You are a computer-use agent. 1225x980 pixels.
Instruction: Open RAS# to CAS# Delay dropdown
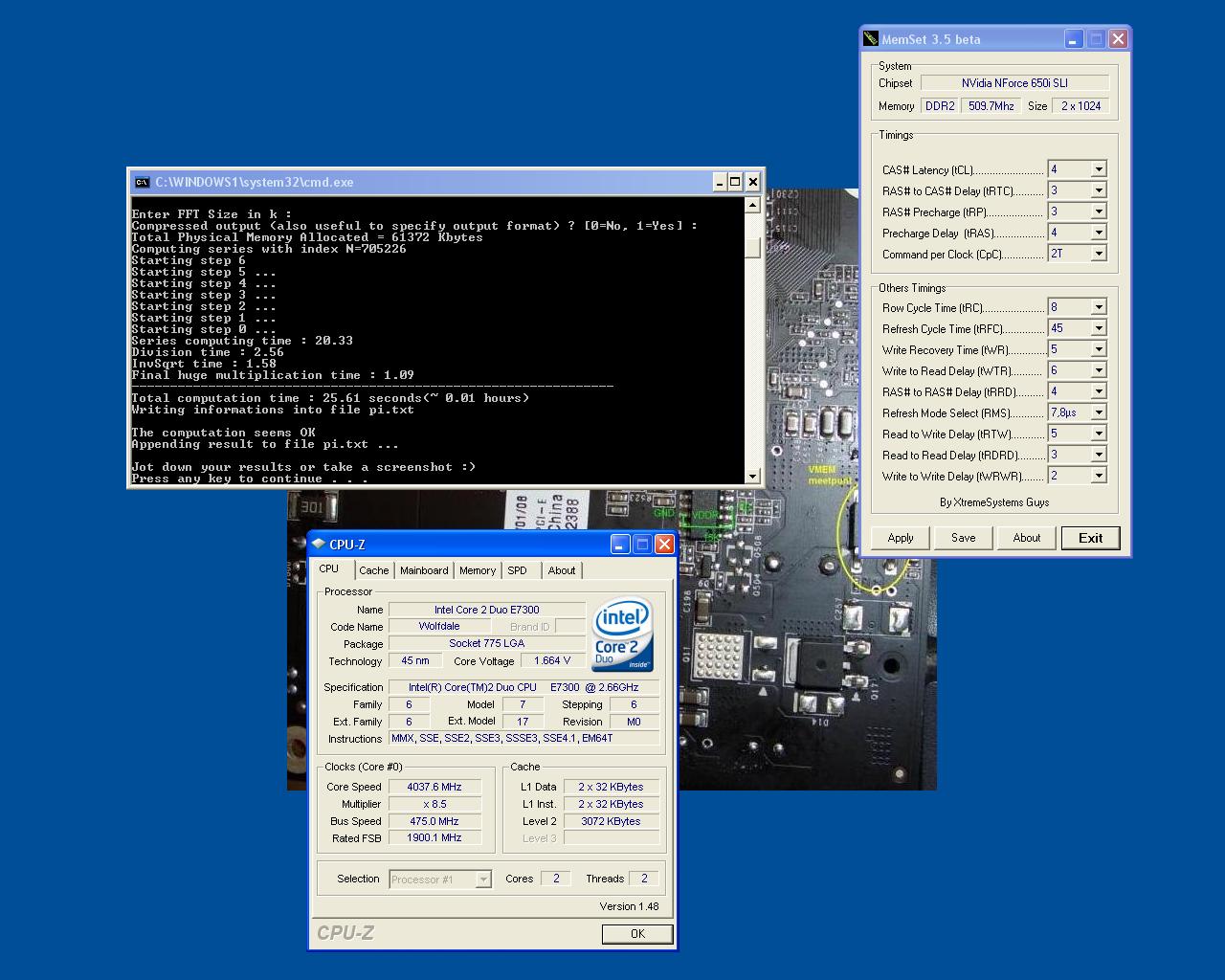point(1099,190)
